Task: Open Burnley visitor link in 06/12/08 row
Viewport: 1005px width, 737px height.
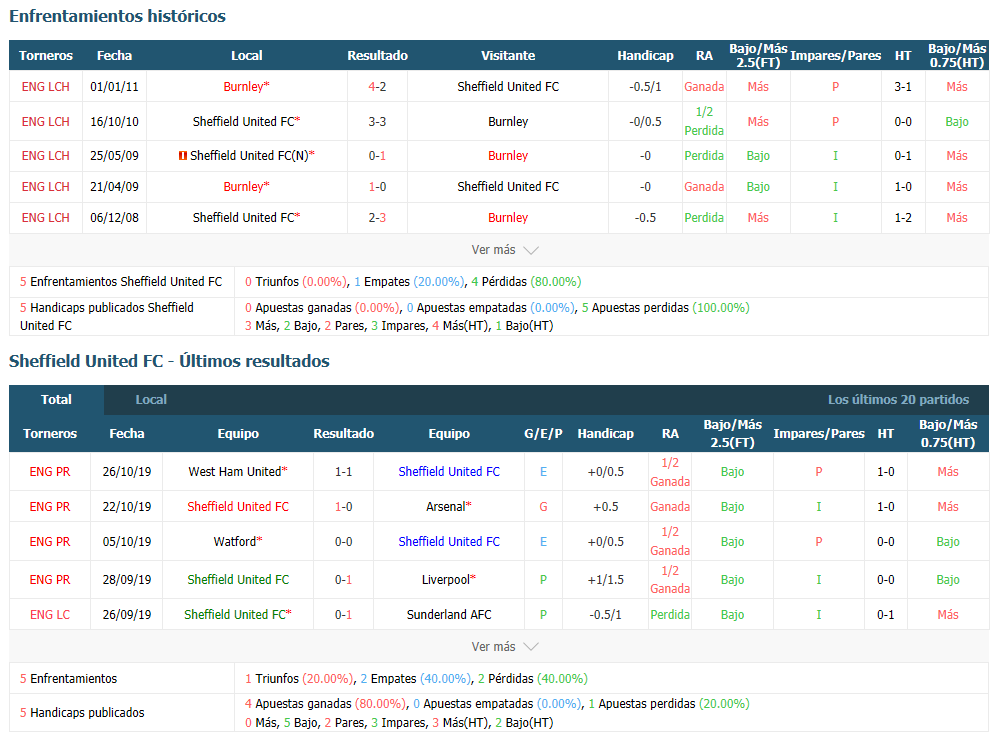Action: (508, 218)
